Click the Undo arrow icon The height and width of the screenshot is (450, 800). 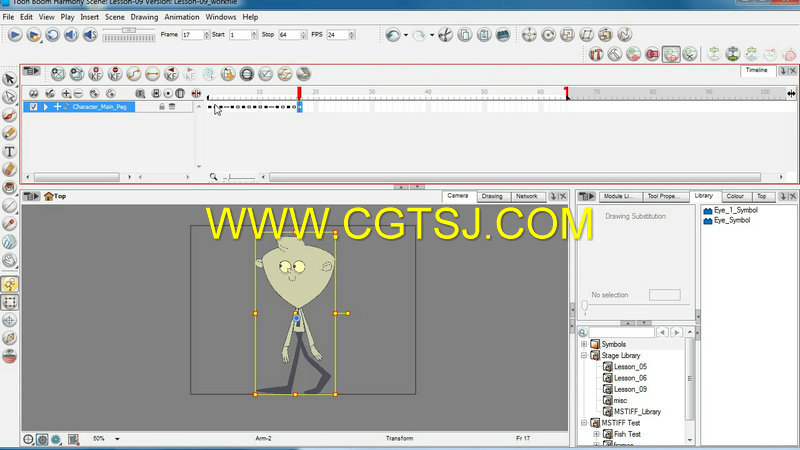tap(392, 35)
